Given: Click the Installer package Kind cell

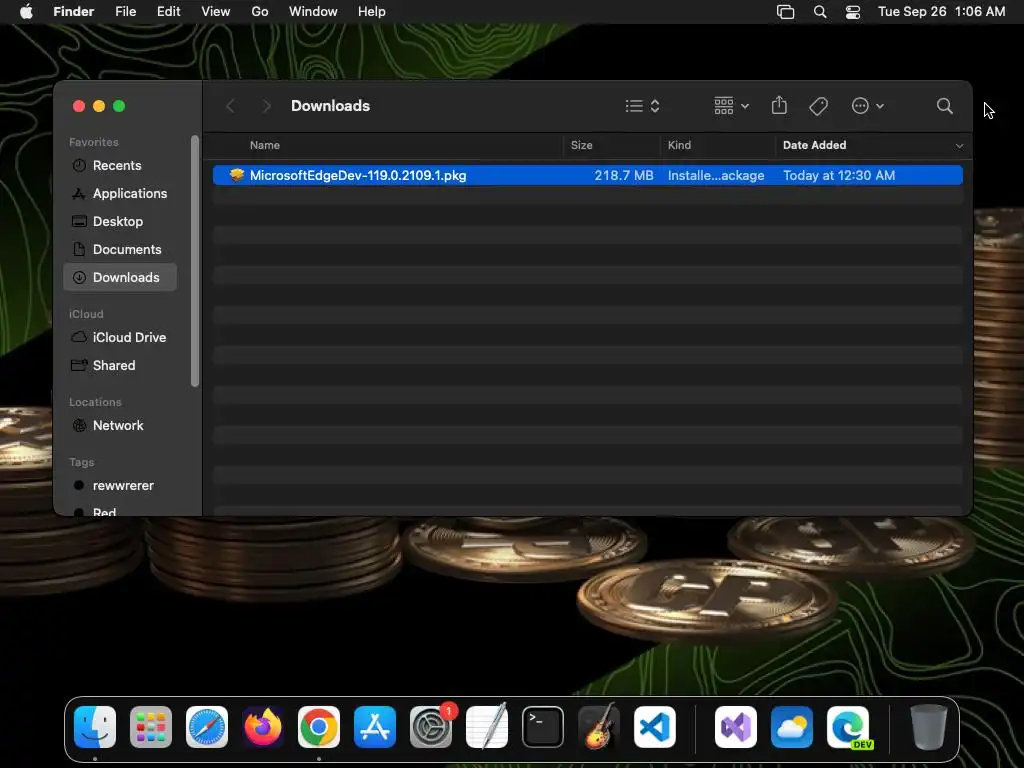Looking at the screenshot, I should [716, 175].
